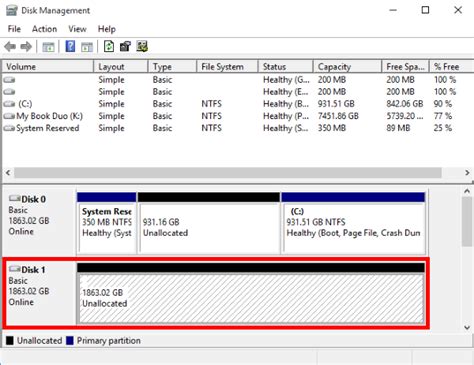Image resolution: width=474 pixels, height=365 pixels.
Task: Click the Refresh toolbar icon
Action: point(109,46)
